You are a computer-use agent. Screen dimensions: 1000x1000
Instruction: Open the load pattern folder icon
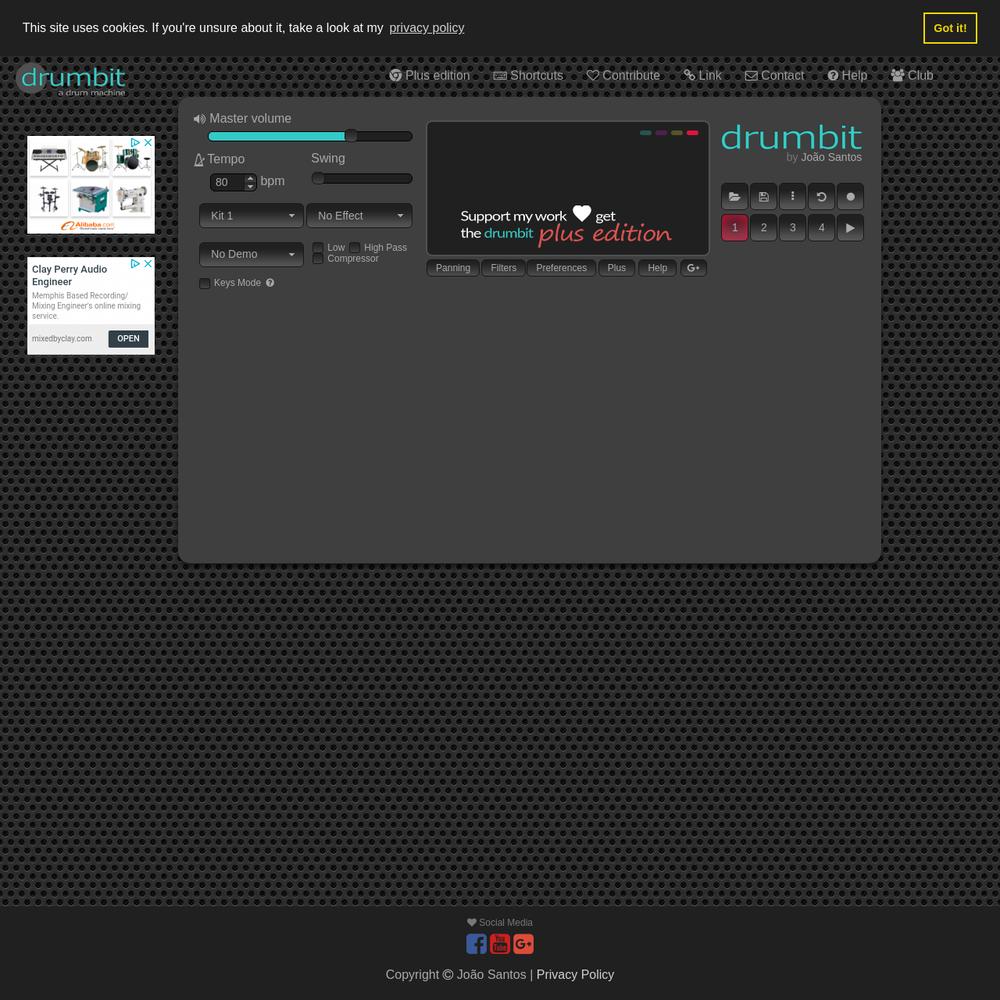[734, 196]
